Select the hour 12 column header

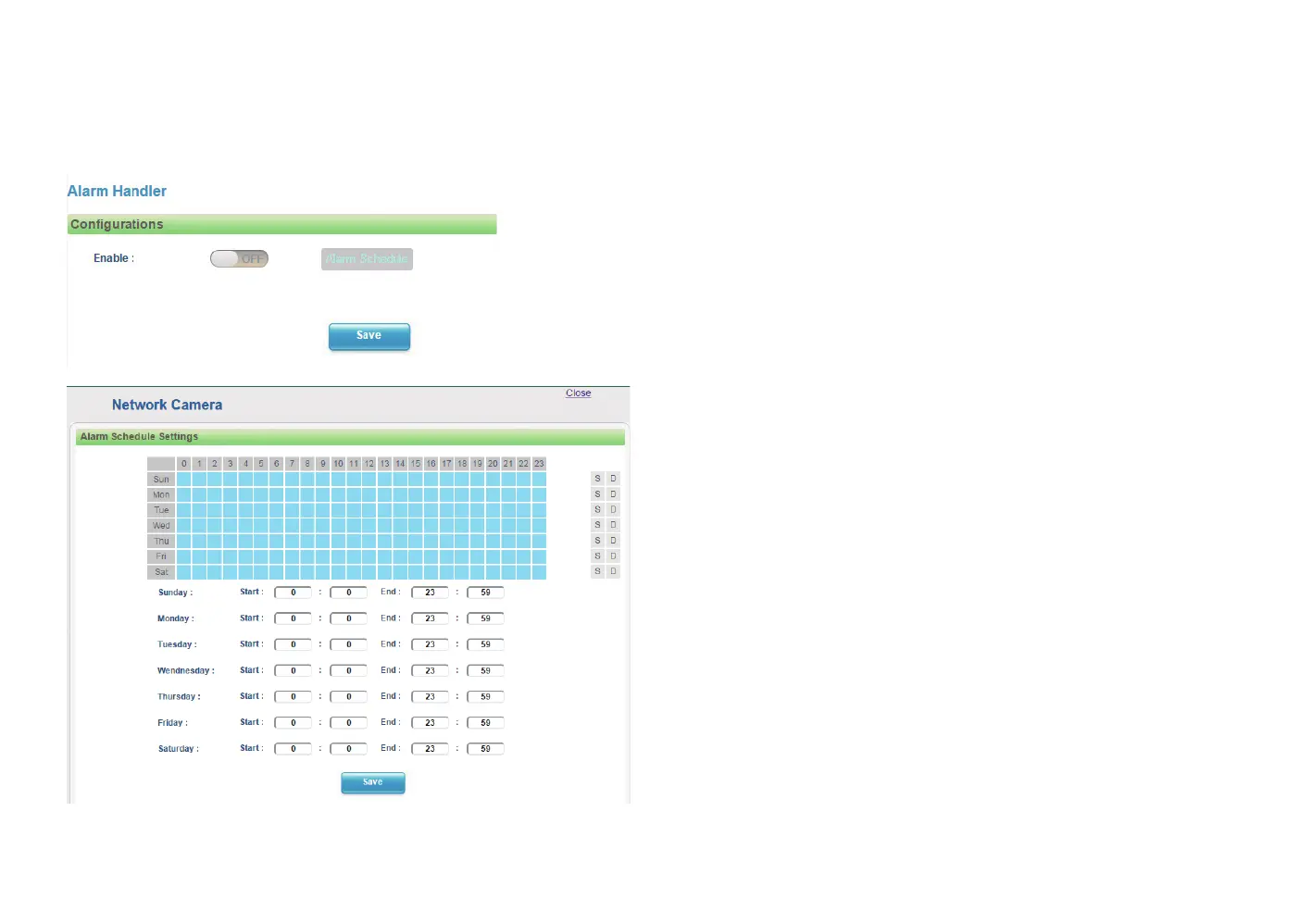pos(369,464)
